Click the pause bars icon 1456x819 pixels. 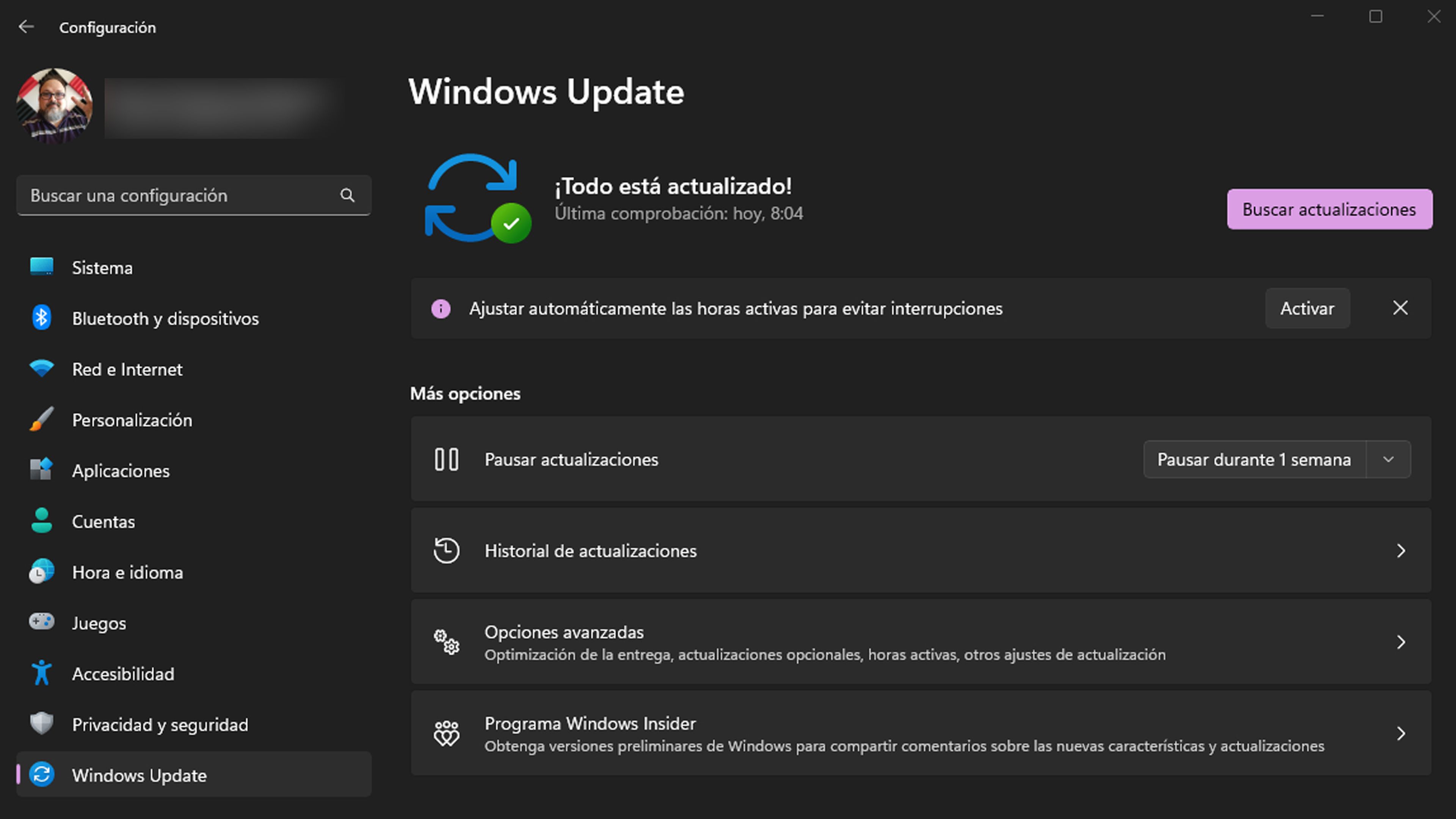pos(446,459)
